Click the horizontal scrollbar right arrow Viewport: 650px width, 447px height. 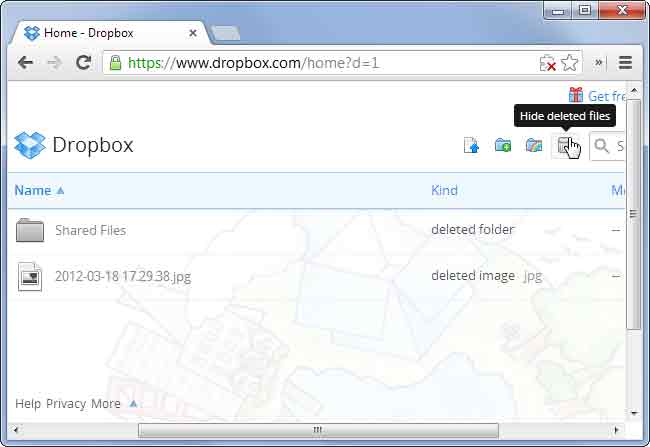tap(616, 430)
